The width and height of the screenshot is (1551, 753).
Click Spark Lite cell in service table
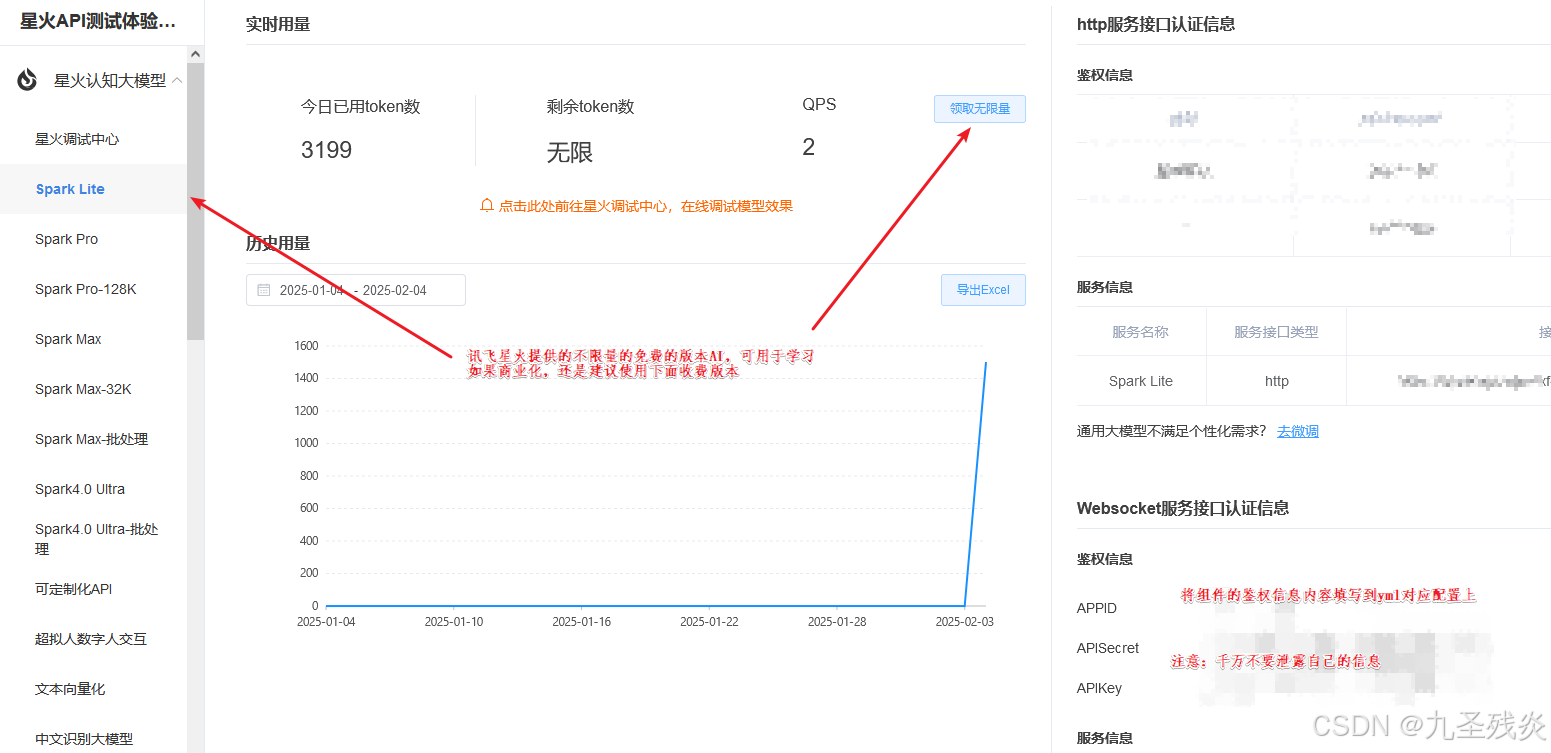(x=1141, y=381)
